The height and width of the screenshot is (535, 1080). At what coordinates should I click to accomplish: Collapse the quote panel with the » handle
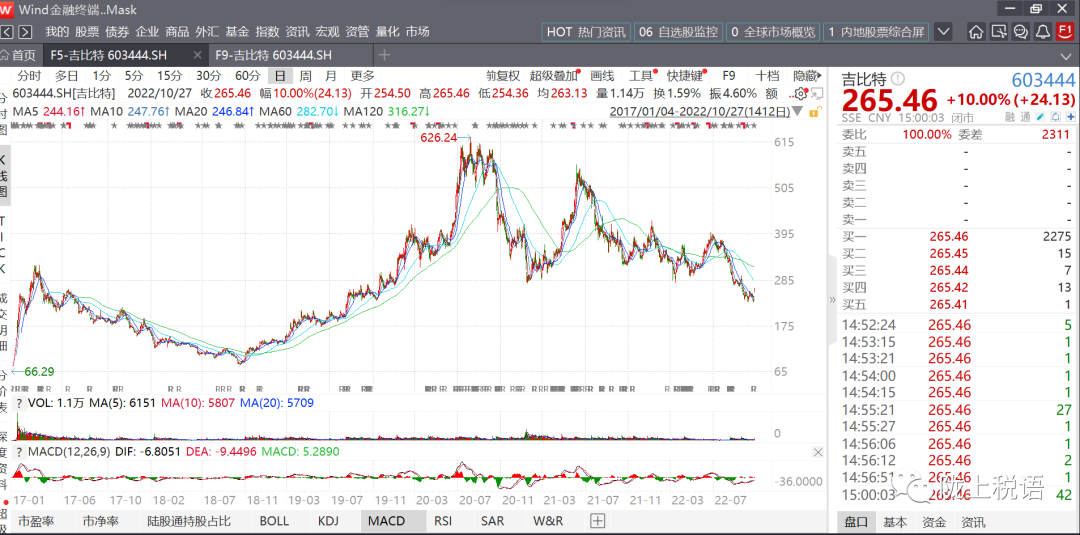coord(831,300)
